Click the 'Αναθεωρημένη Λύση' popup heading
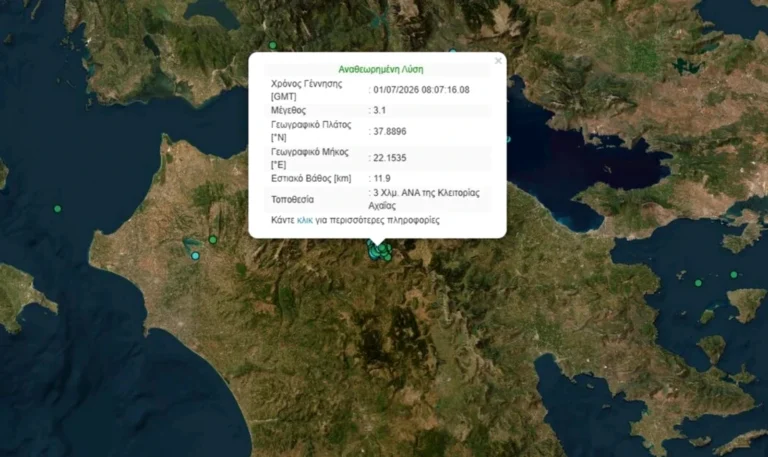 (381, 70)
